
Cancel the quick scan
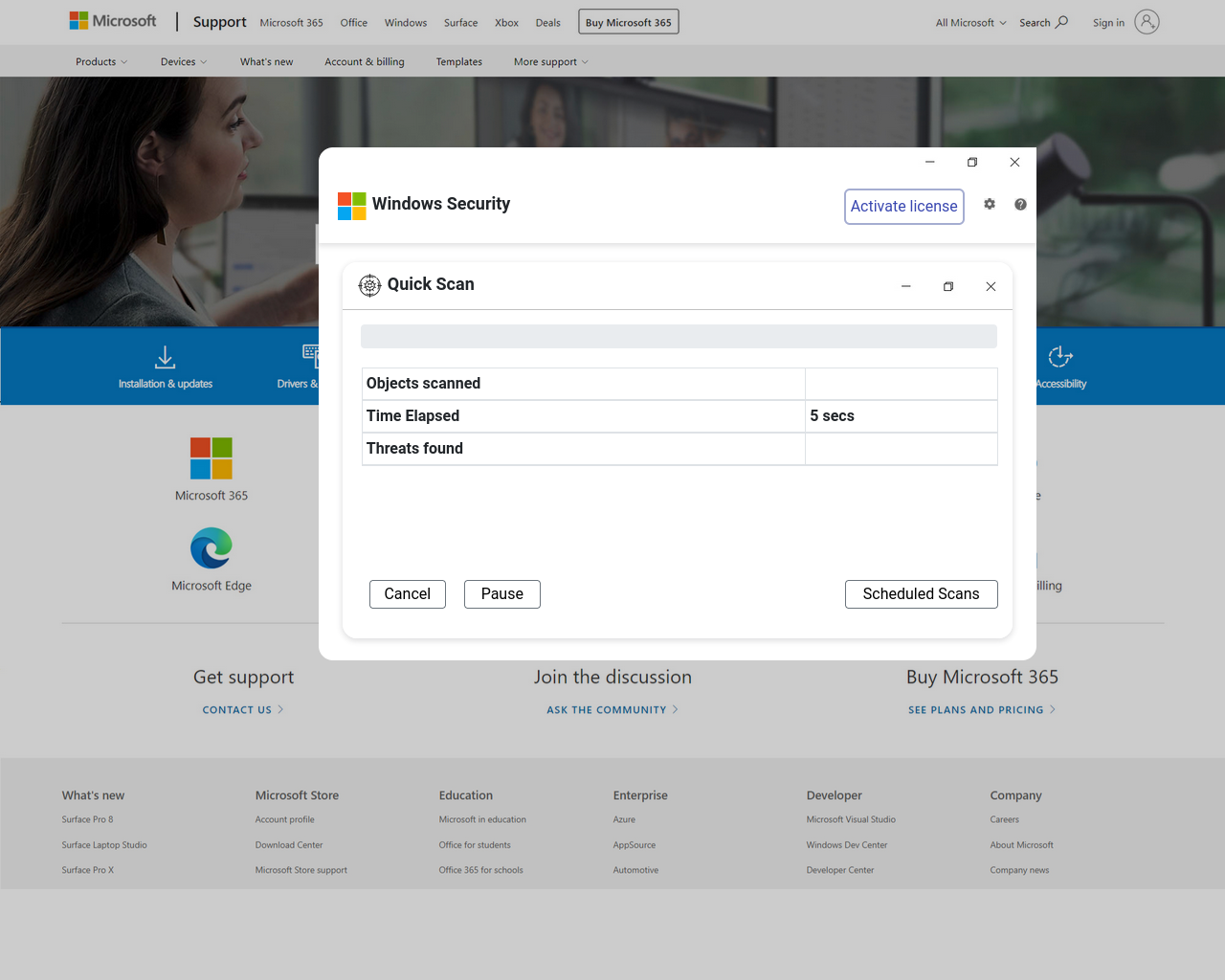pos(408,594)
